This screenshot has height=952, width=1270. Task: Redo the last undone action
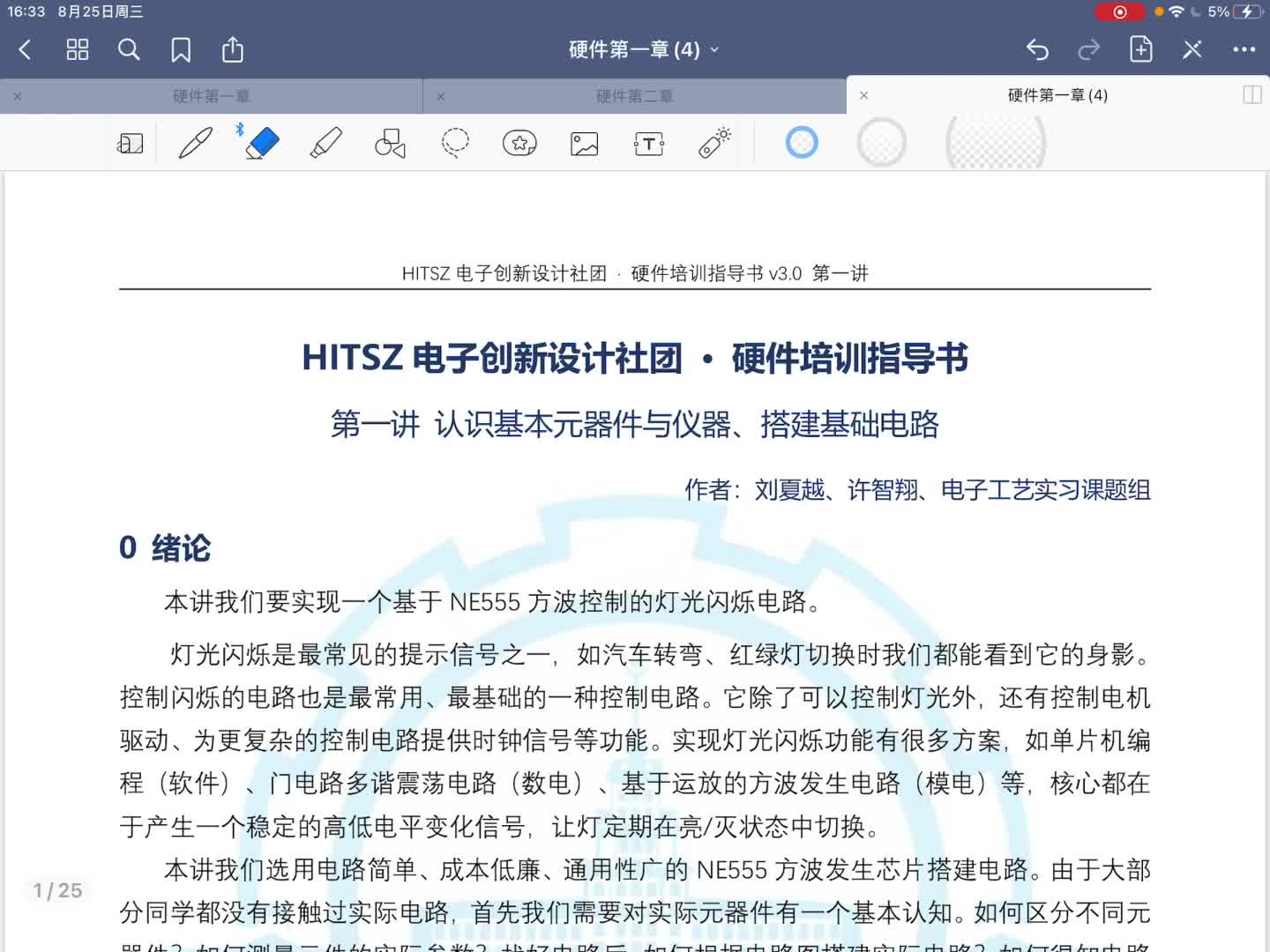[1089, 50]
